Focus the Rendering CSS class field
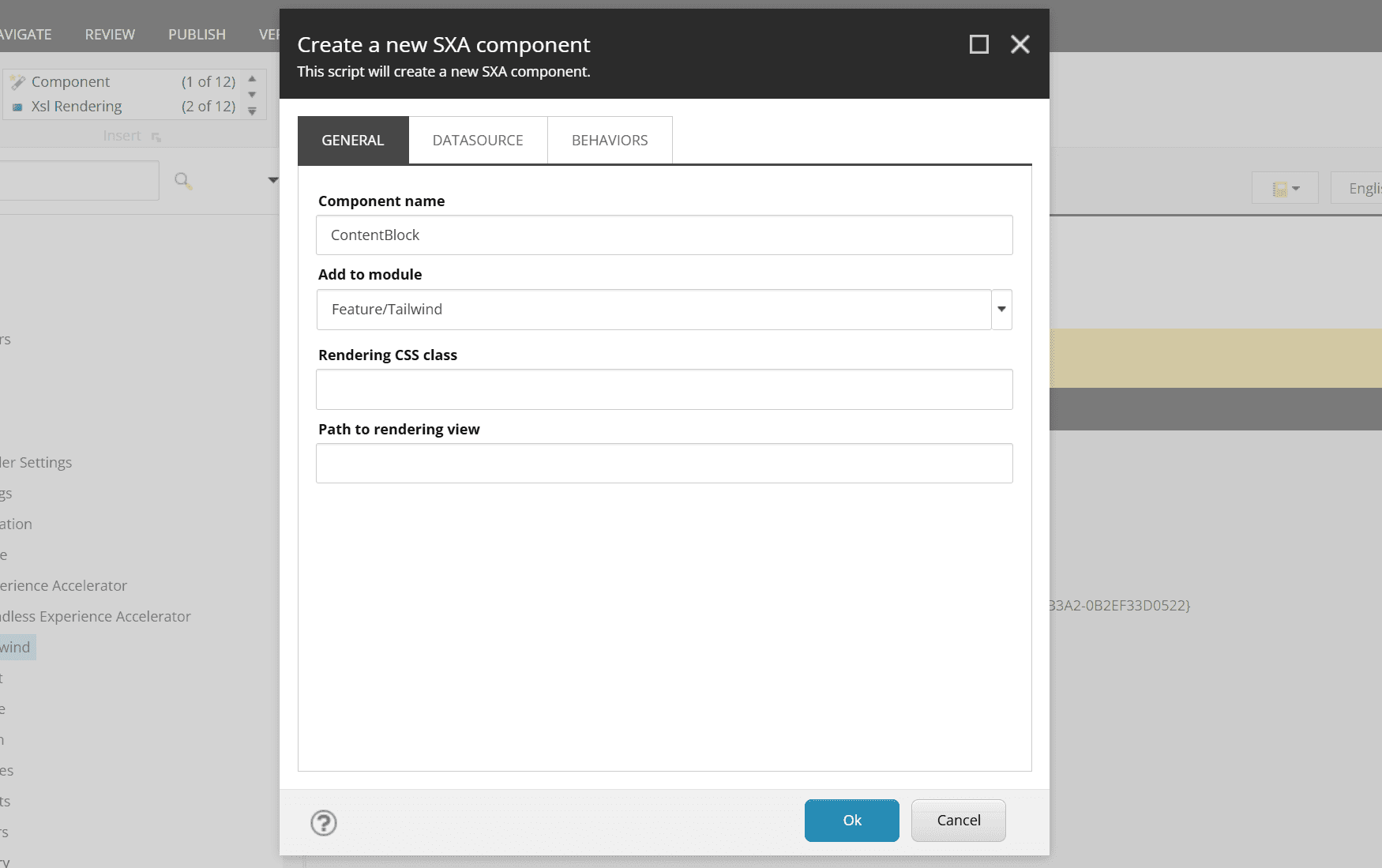Screen dimensions: 1382x868 click(x=664, y=389)
